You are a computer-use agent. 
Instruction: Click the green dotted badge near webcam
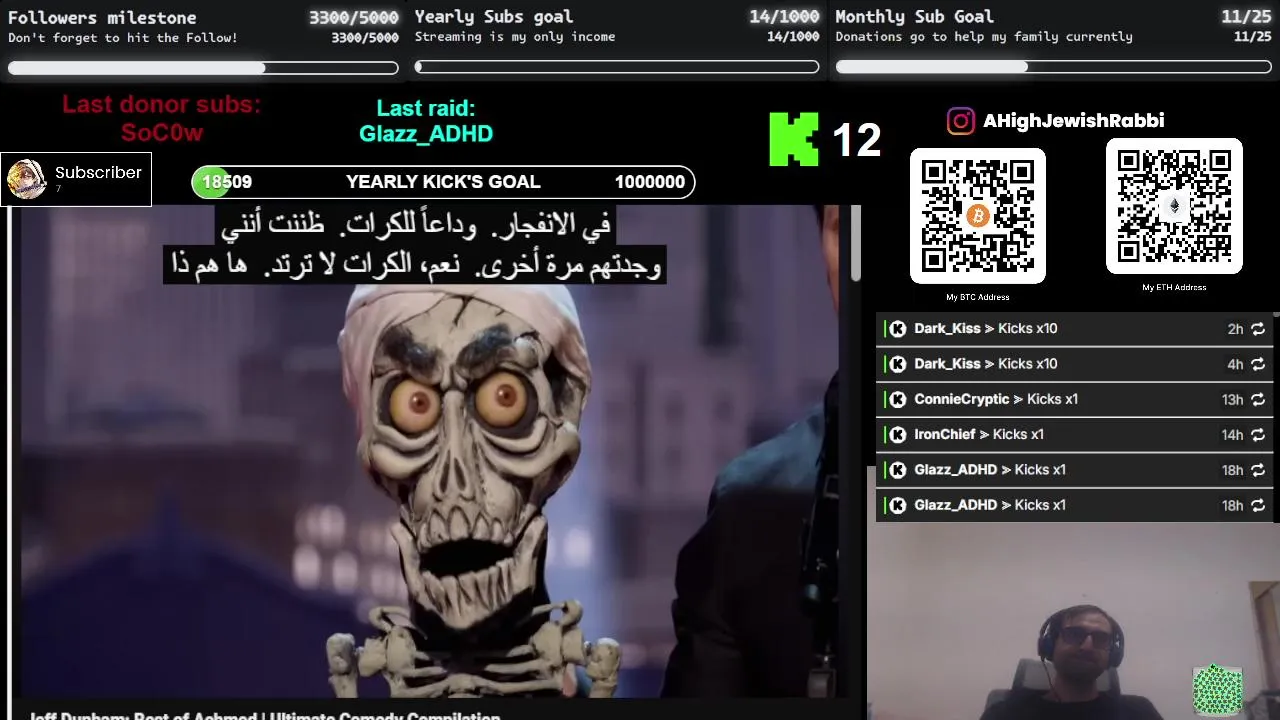click(1217, 689)
